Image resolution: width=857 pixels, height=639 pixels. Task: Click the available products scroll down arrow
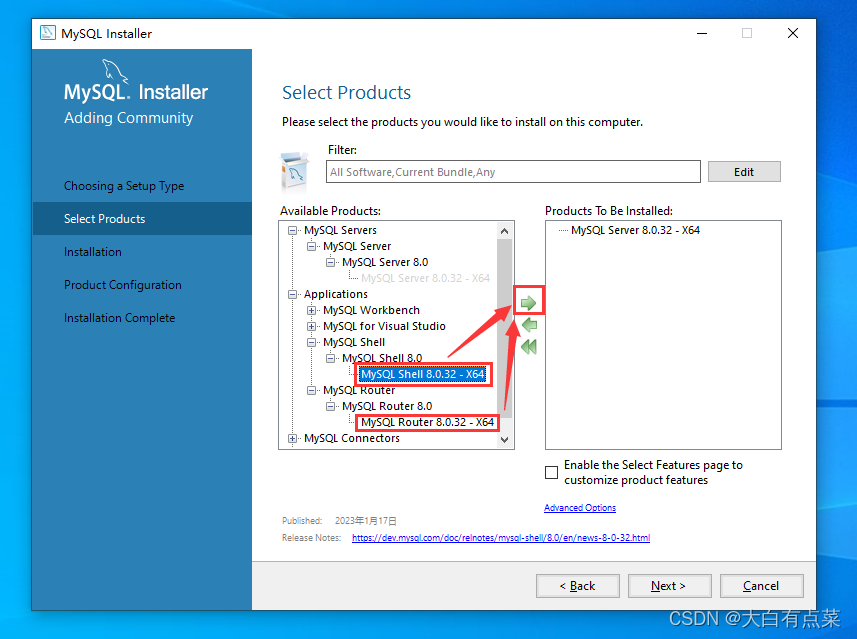coord(504,439)
